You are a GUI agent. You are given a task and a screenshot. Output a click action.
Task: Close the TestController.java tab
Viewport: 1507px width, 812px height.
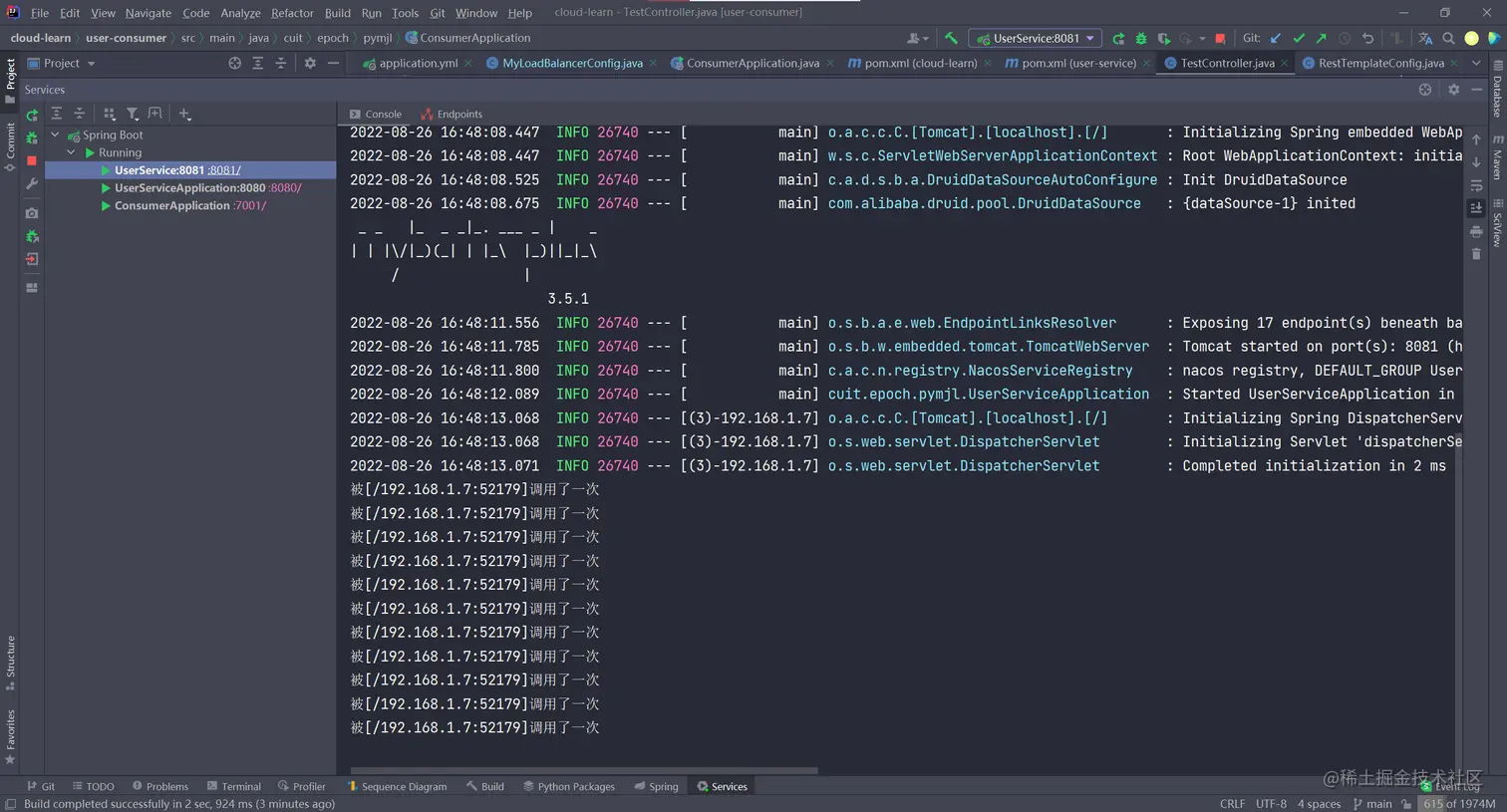tap(1285, 63)
